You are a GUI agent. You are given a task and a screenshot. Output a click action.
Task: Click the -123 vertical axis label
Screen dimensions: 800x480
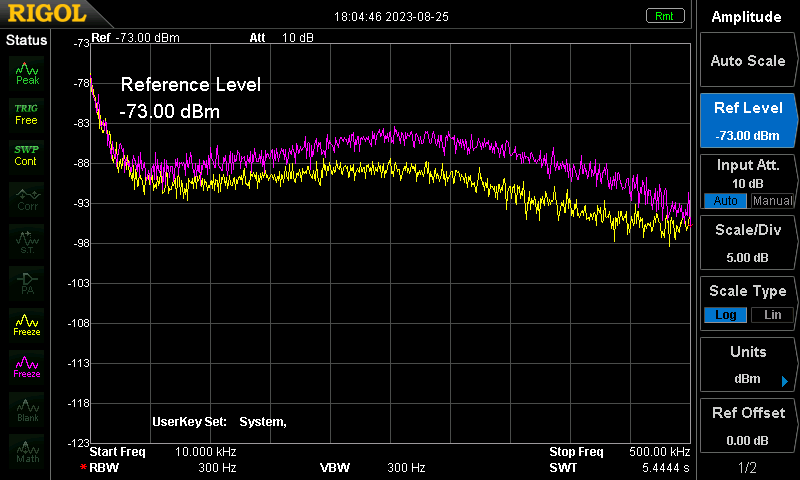coord(79,443)
